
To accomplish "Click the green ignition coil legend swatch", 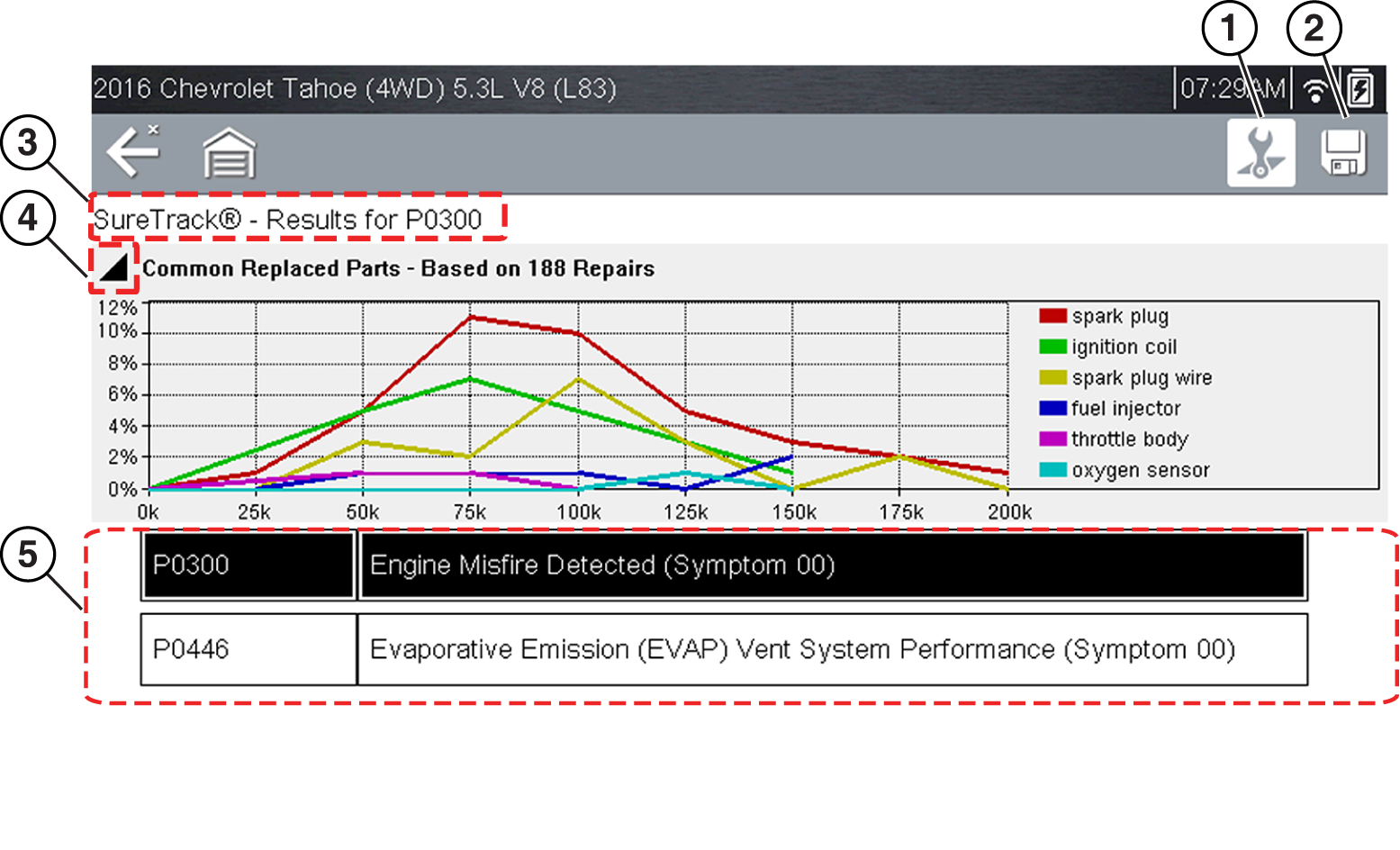I will point(1052,347).
